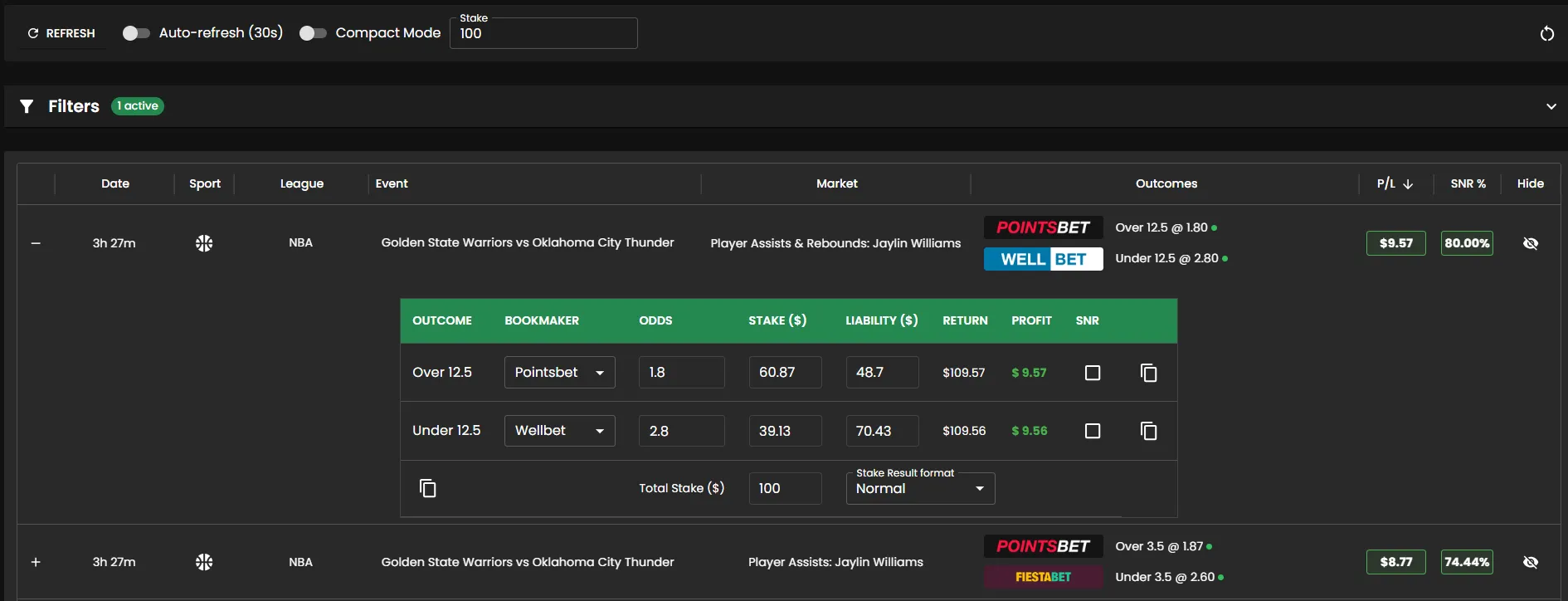Click the P/L sort arrow icon

(1408, 184)
